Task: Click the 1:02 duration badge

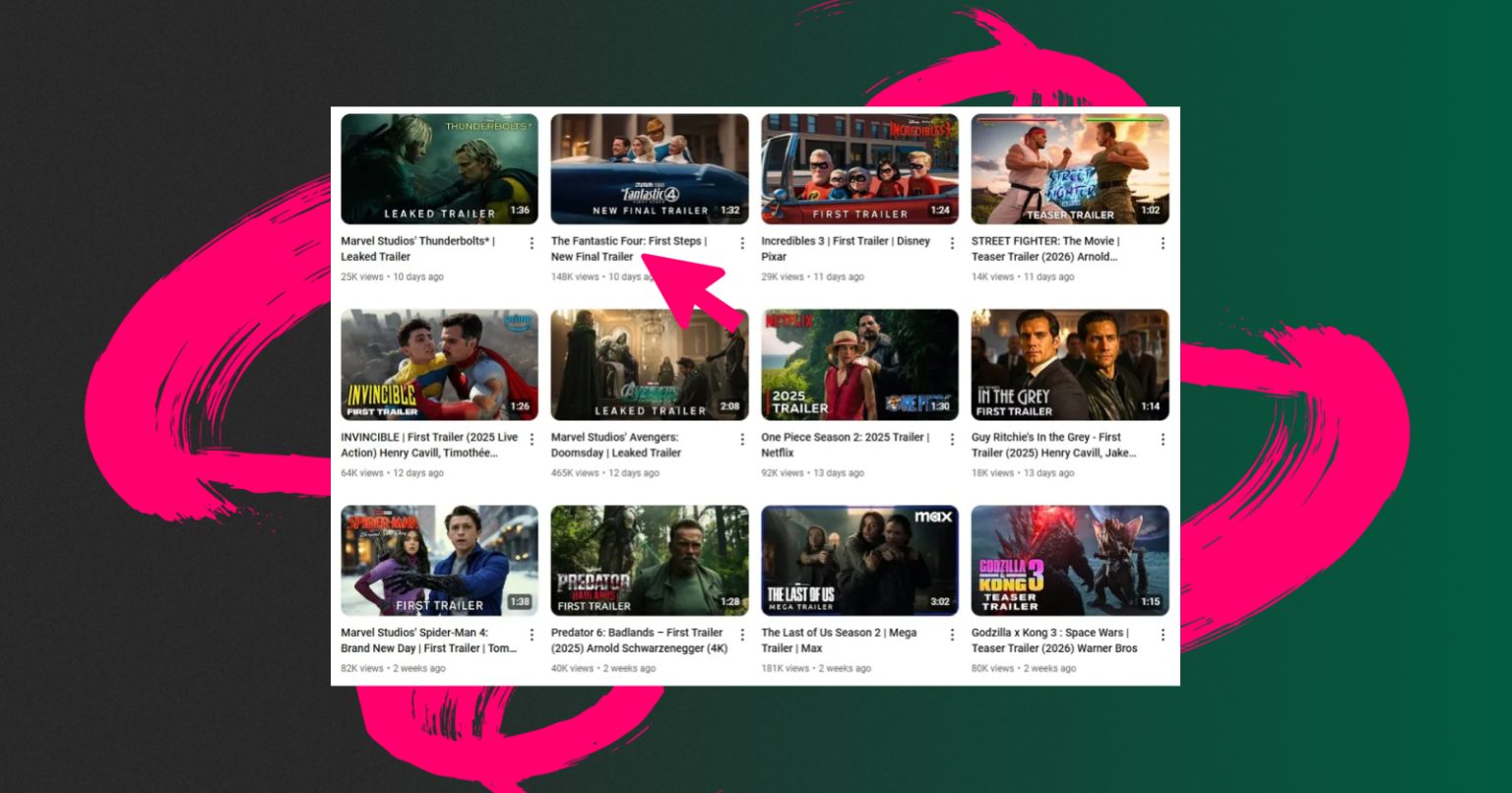Action: point(1151,211)
